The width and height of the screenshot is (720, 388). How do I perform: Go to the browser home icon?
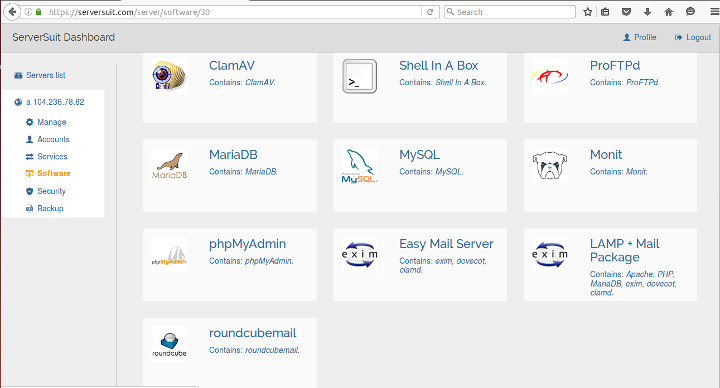[x=669, y=12]
